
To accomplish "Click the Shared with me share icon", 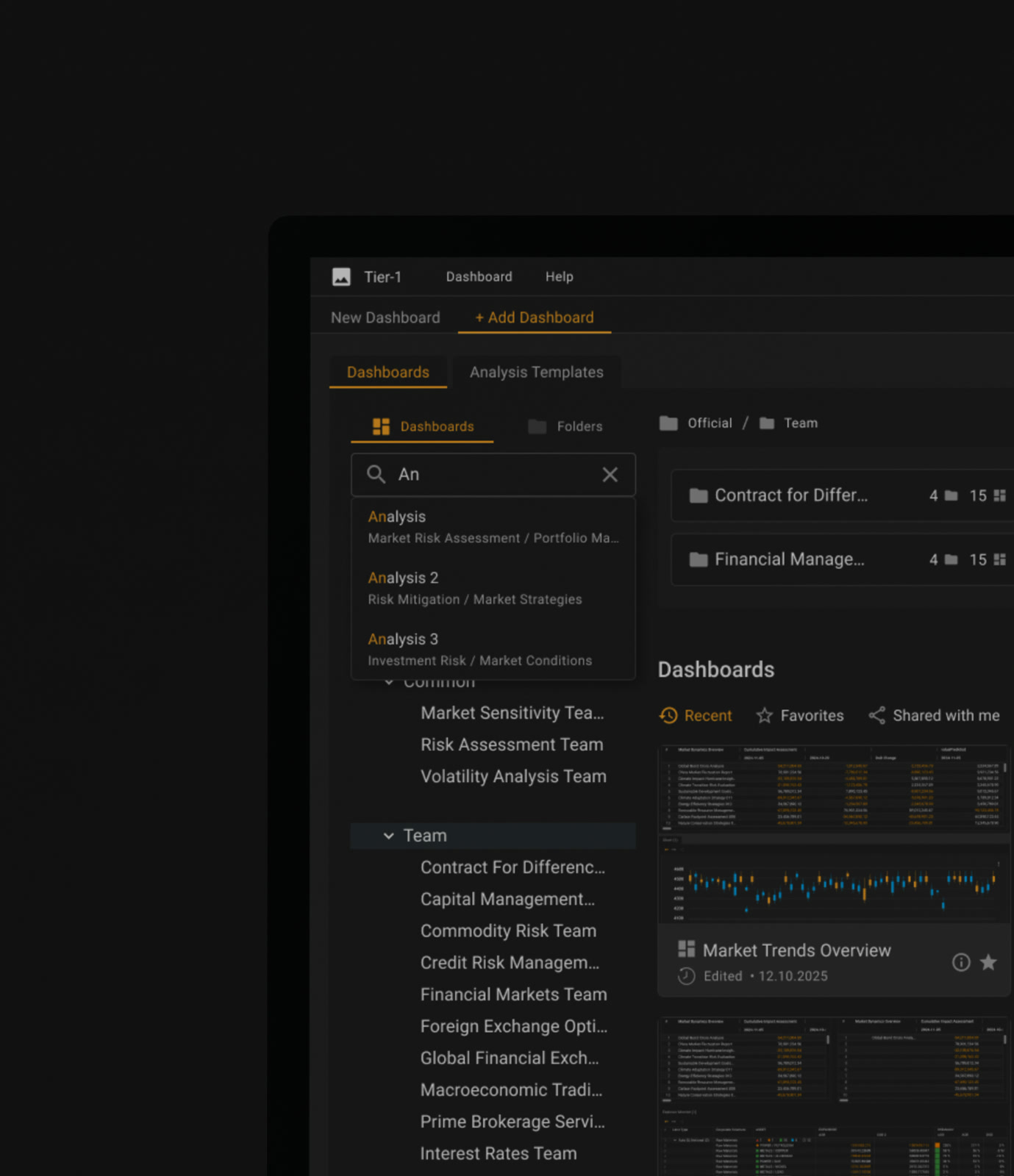I will 876,715.
